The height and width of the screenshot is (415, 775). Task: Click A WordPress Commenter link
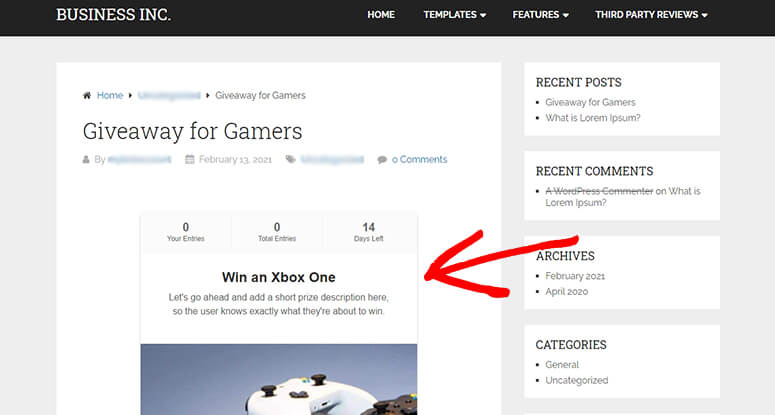[599, 191]
